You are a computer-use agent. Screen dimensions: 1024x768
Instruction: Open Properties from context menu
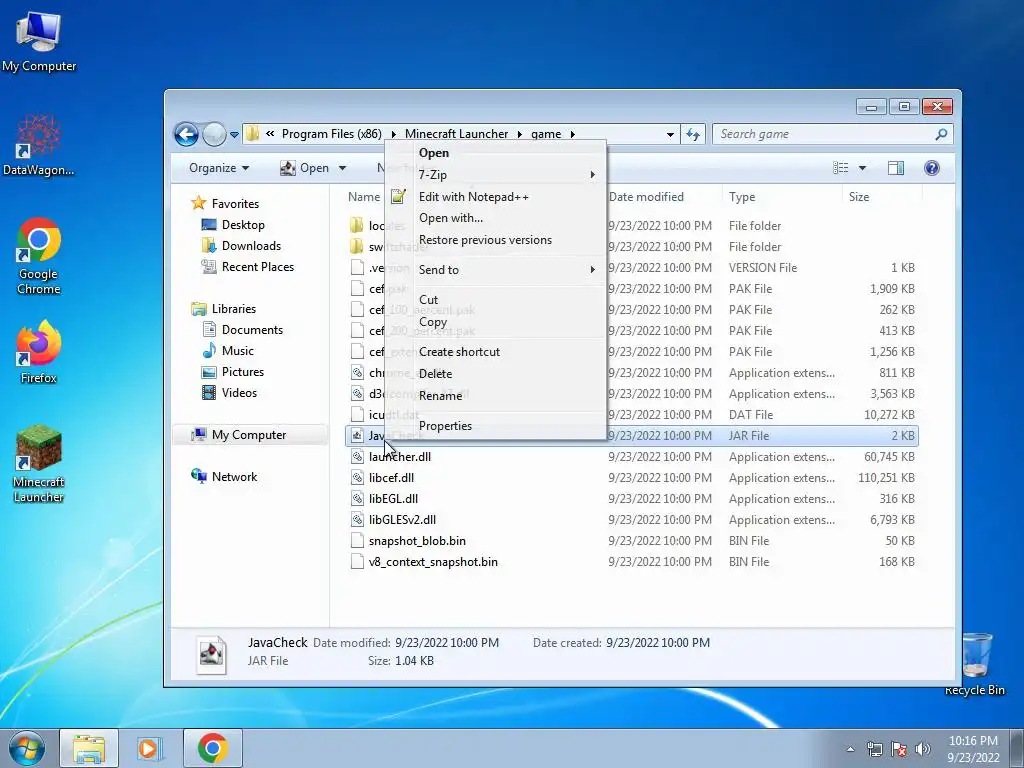tap(496, 426)
